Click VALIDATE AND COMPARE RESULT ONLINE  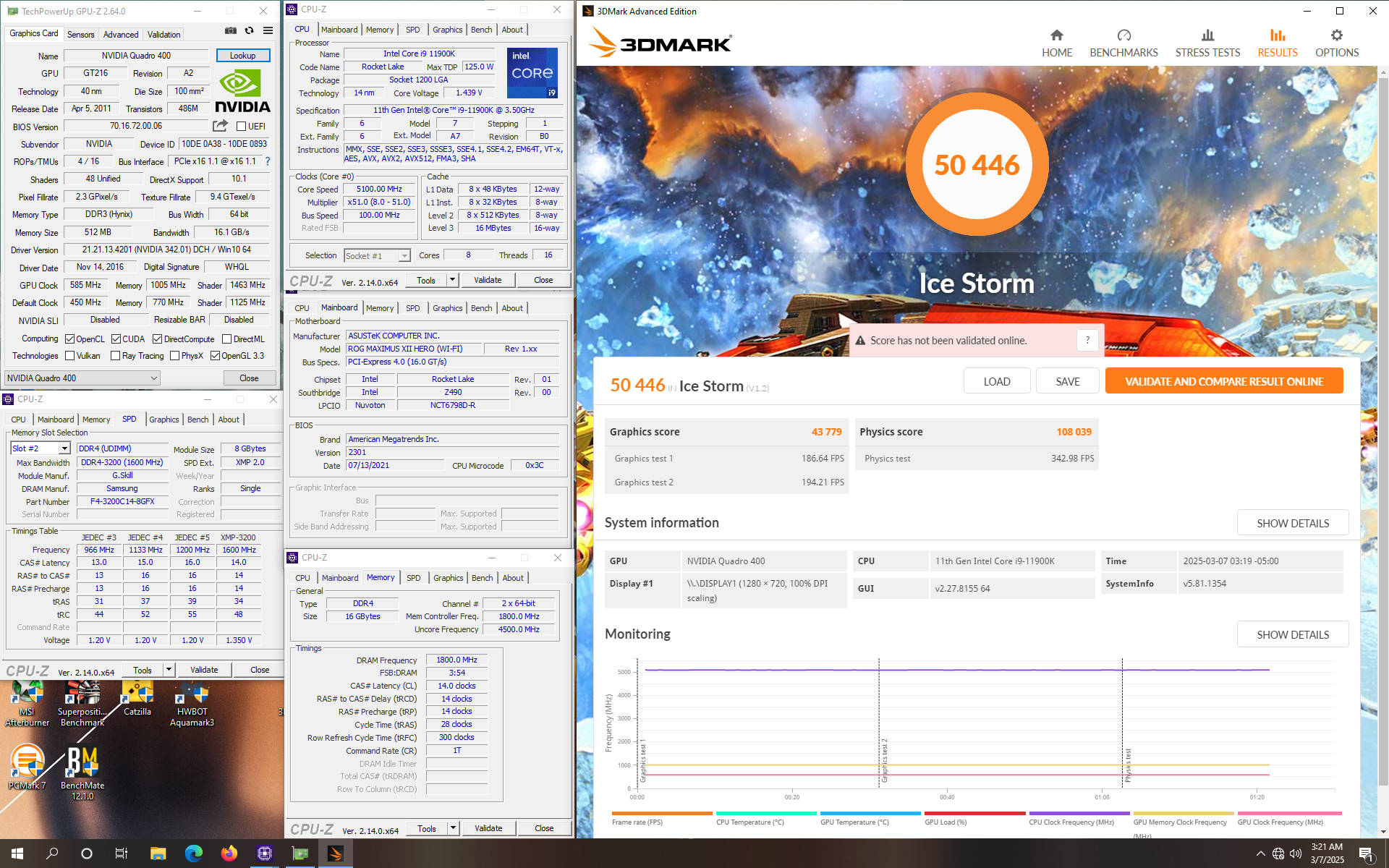pos(1224,381)
